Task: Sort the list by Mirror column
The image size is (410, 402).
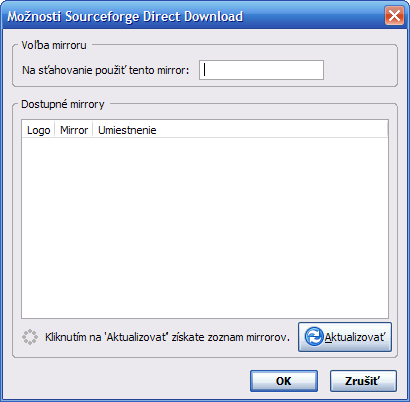Action: tap(74, 130)
